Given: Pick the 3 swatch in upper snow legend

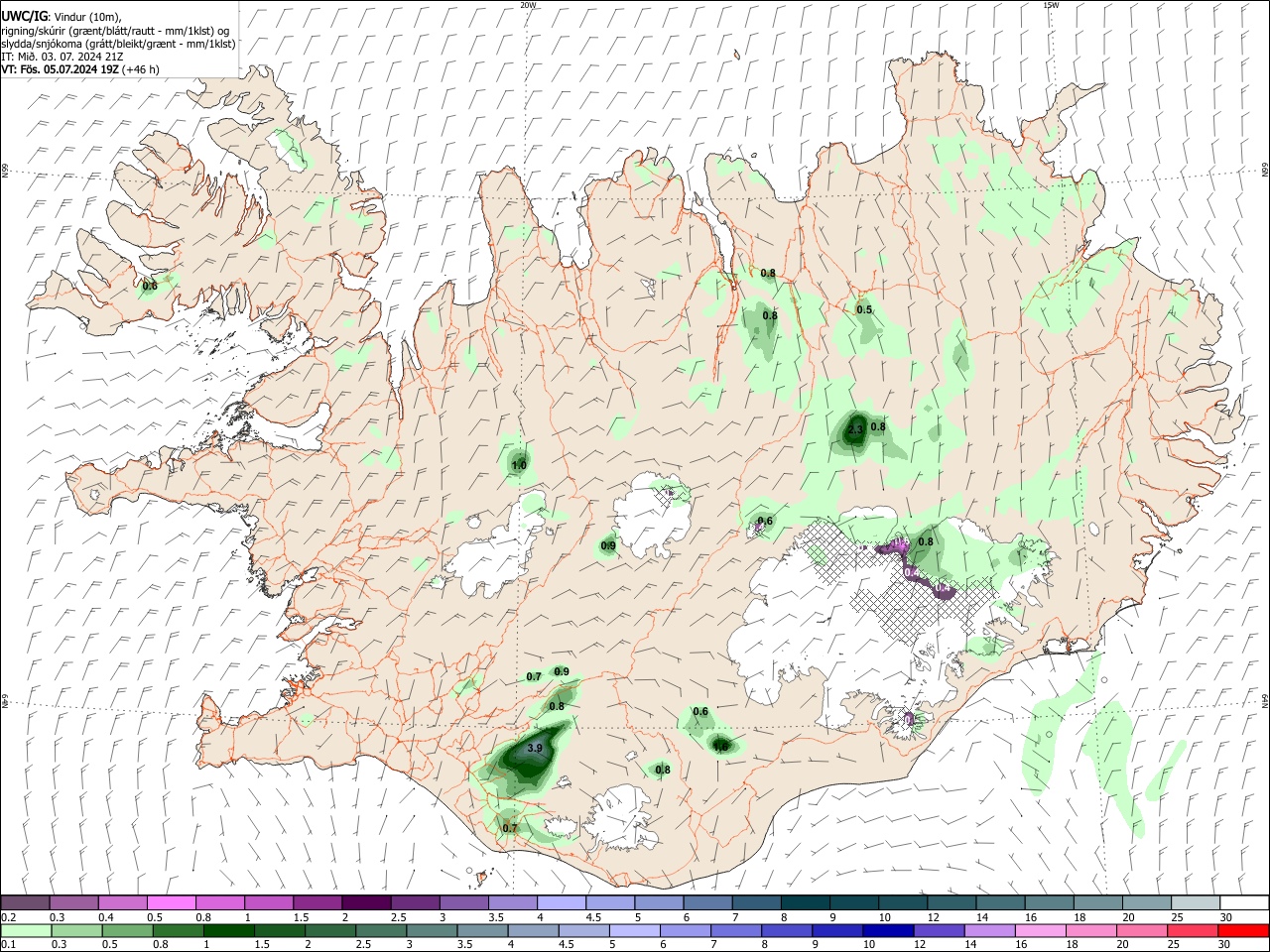Looking at the screenshot, I should click(462, 903).
